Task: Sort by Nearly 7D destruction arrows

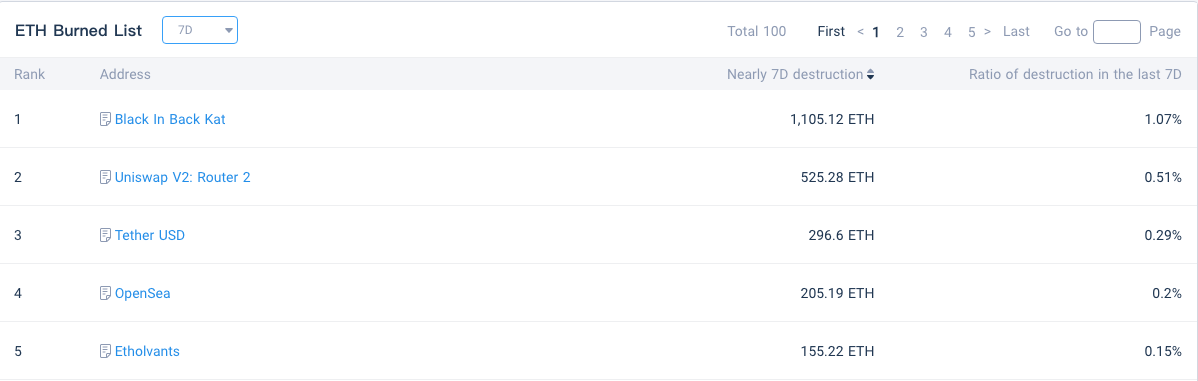Action: point(870,75)
